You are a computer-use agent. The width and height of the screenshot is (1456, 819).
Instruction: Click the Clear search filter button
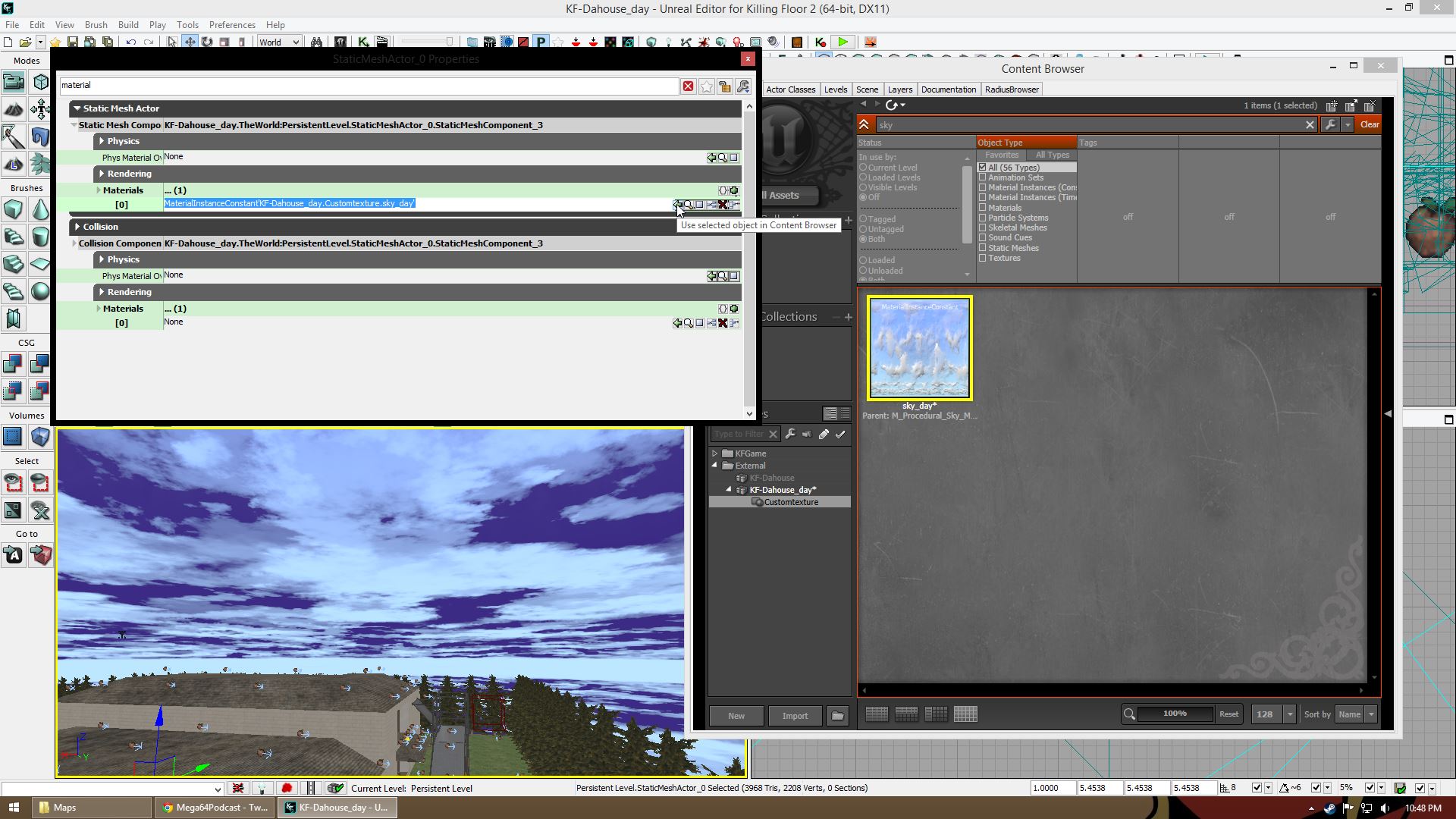[x=1369, y=124]
